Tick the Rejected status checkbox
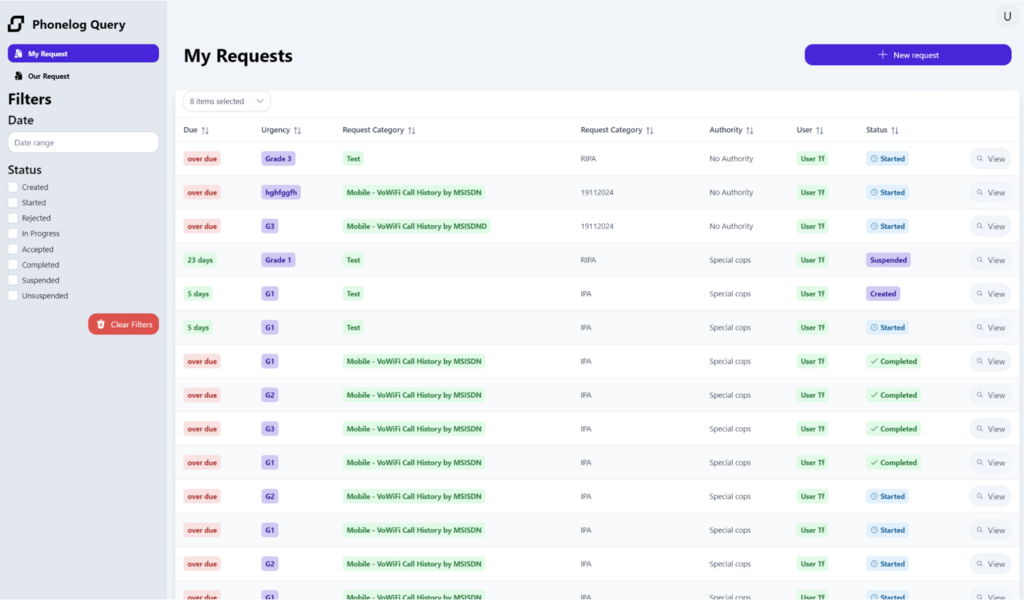Viewport: 1024px width, 603px height. 13,218
